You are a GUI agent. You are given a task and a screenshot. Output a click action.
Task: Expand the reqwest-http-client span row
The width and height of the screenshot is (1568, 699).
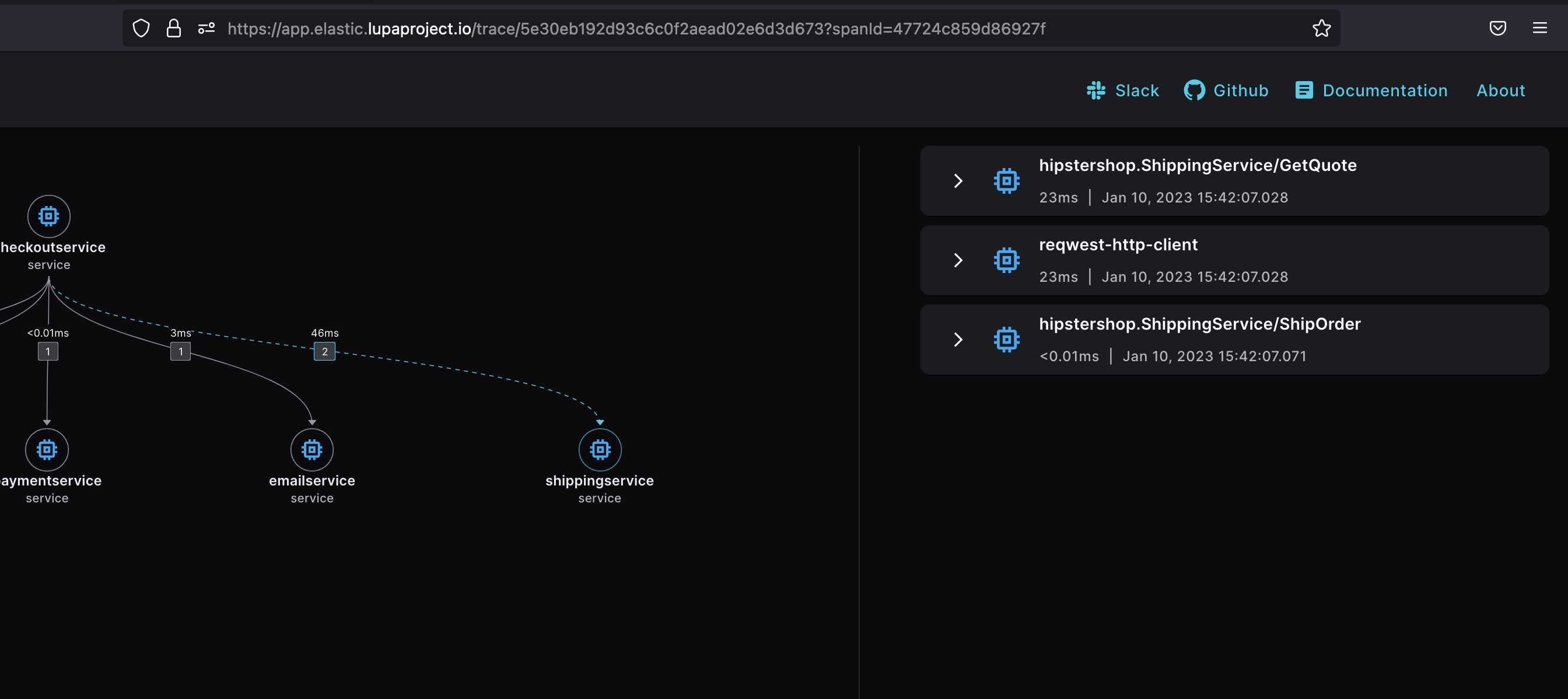[x=957, y=261]
